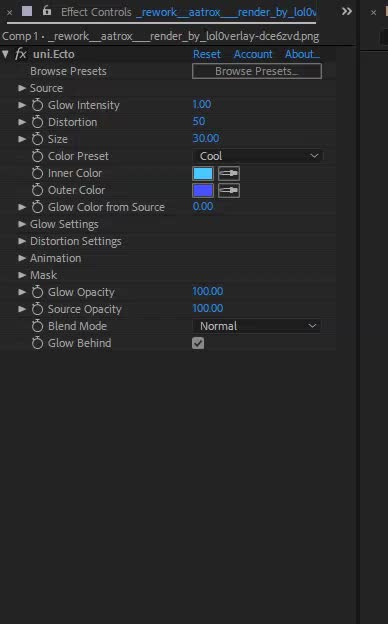Uncheck the Glow Behind checkbox
This screenshot has height=624, width=388.
(x=198, y=343)
